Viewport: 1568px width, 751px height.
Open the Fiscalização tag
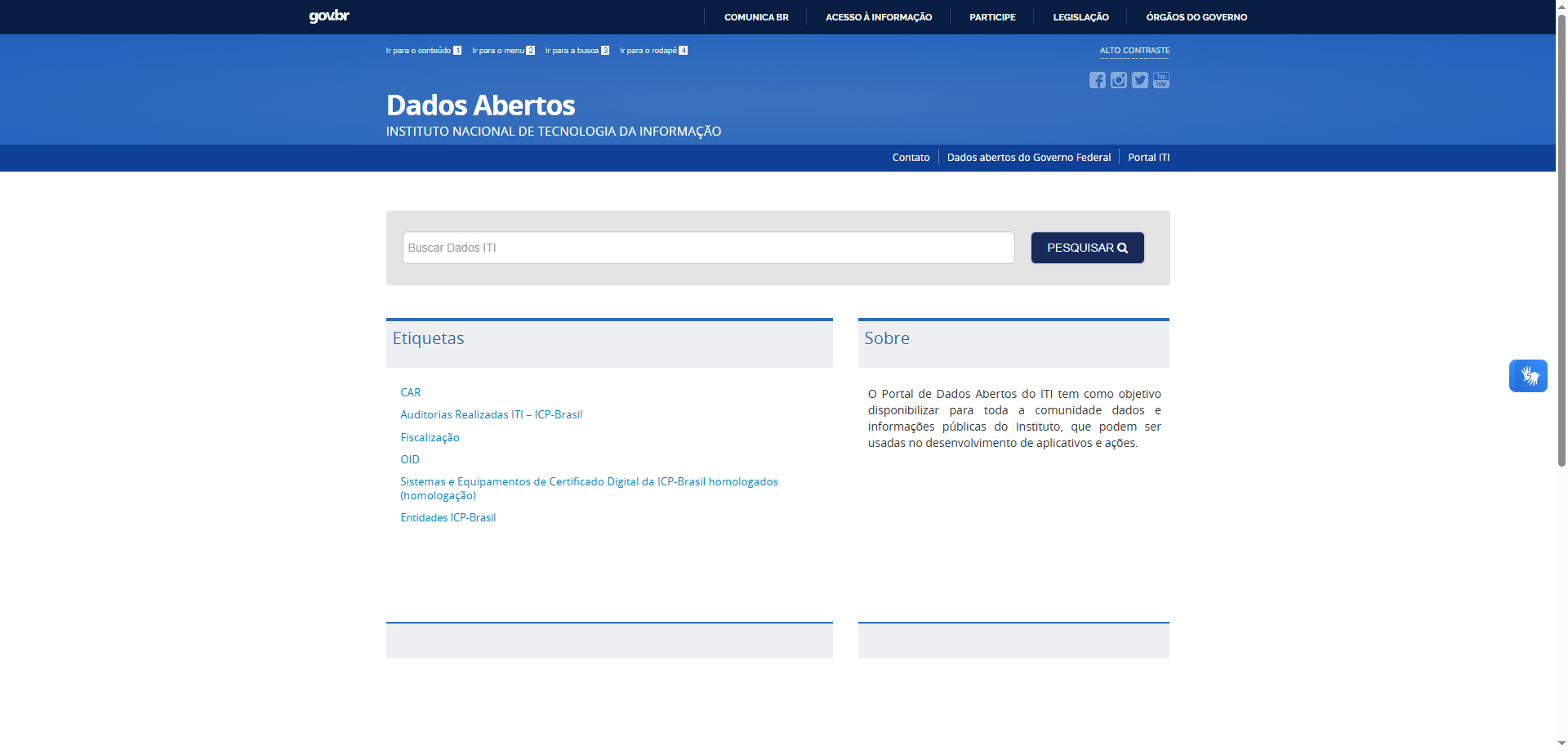click(x=430, y=438)
